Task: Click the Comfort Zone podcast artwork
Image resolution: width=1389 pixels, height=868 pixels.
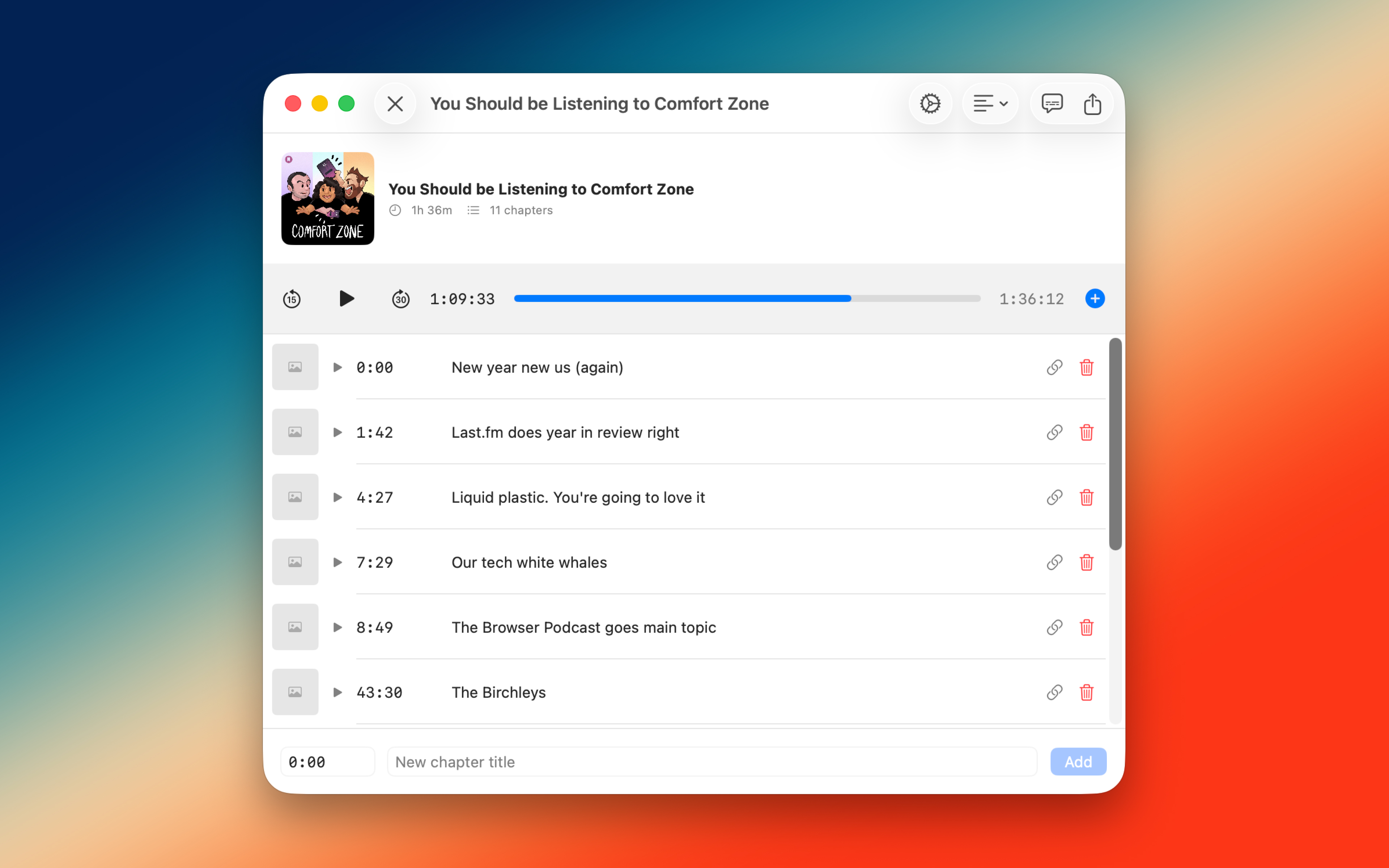Action: 328,198
